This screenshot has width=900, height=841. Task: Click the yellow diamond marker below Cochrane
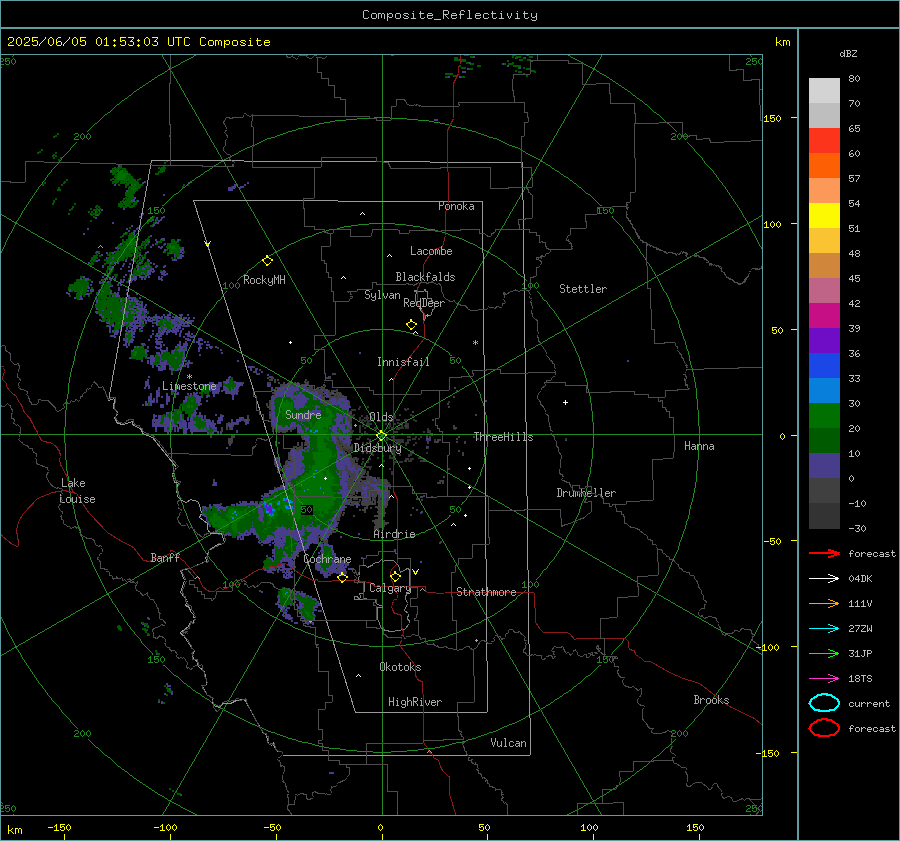click(342, 577)
